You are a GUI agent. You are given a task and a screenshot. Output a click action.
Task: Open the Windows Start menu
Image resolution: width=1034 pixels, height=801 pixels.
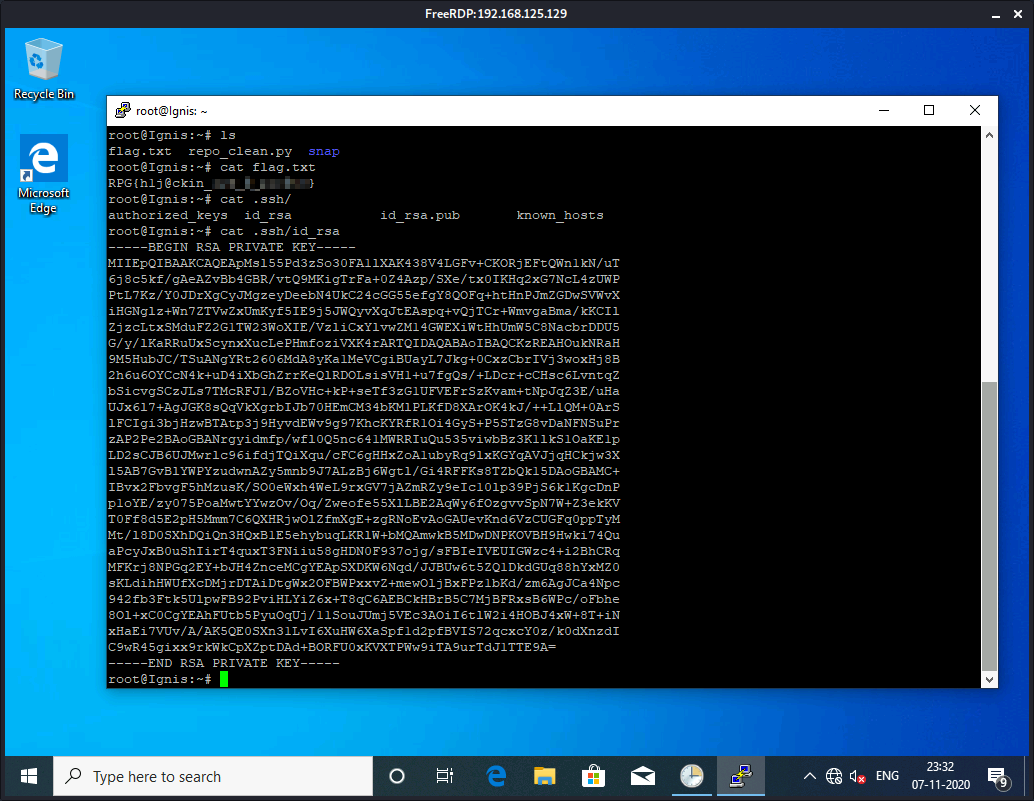point(27,776)
